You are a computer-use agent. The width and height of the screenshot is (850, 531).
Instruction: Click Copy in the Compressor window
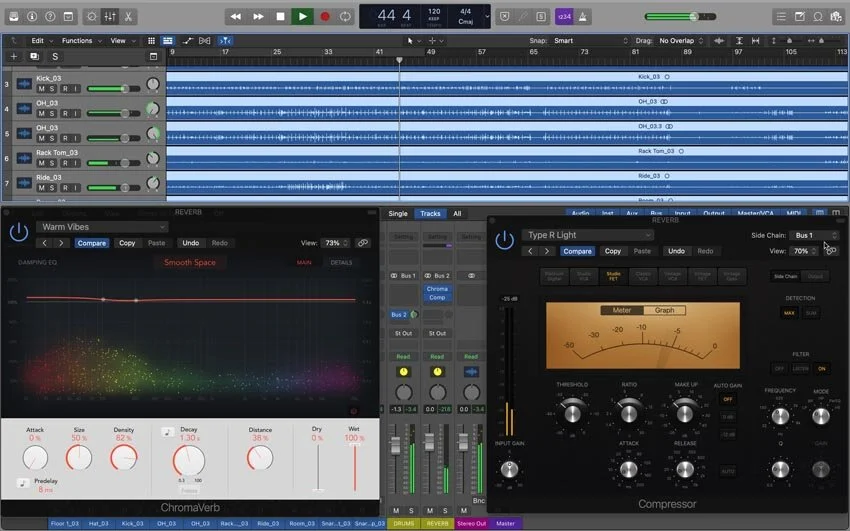[613, 251]
